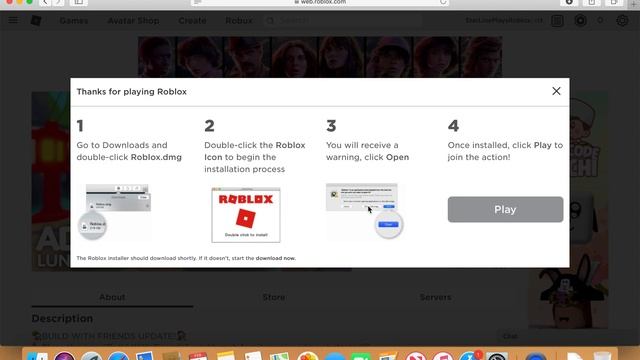The image size is (640, 360).
Task: Open the Roblox settings gear icon
Action: [622, 20]
